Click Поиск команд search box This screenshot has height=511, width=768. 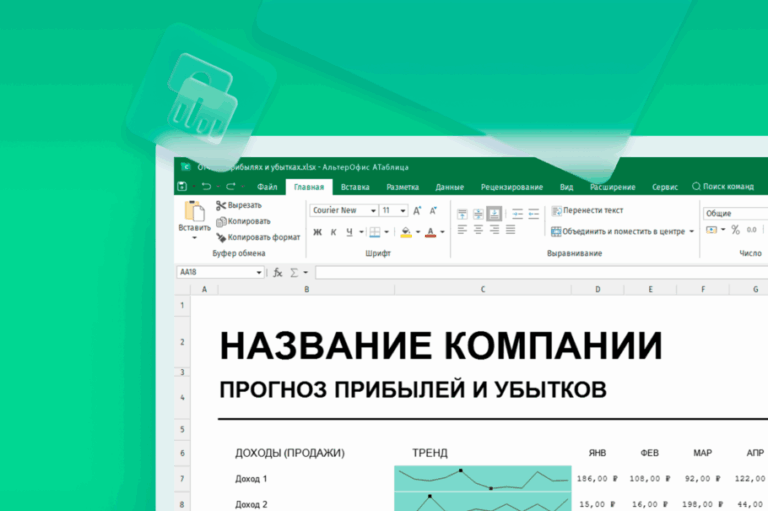pyautogui.click(x=723, y=187)
